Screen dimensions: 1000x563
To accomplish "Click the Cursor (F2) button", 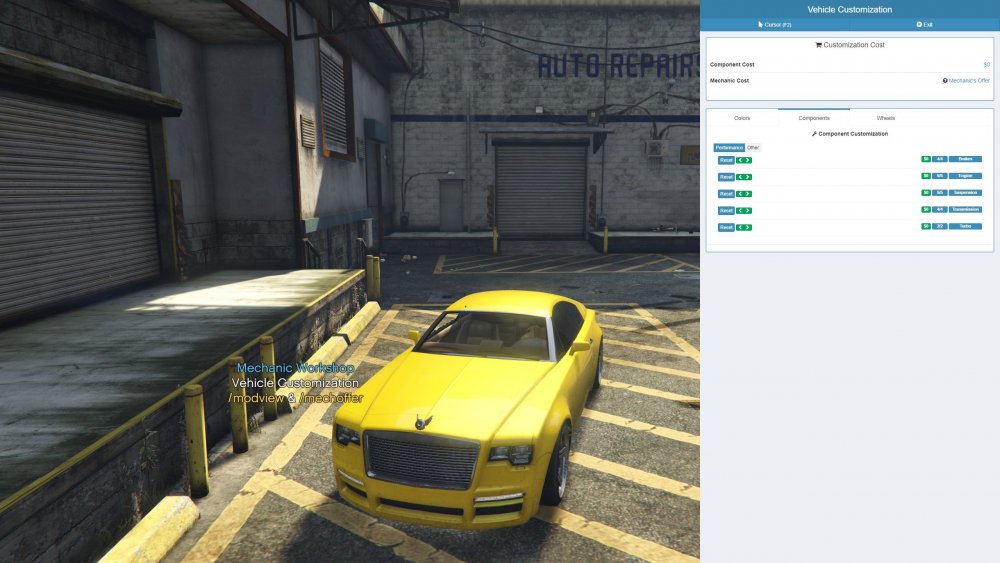I will click(x=775, y=24).
